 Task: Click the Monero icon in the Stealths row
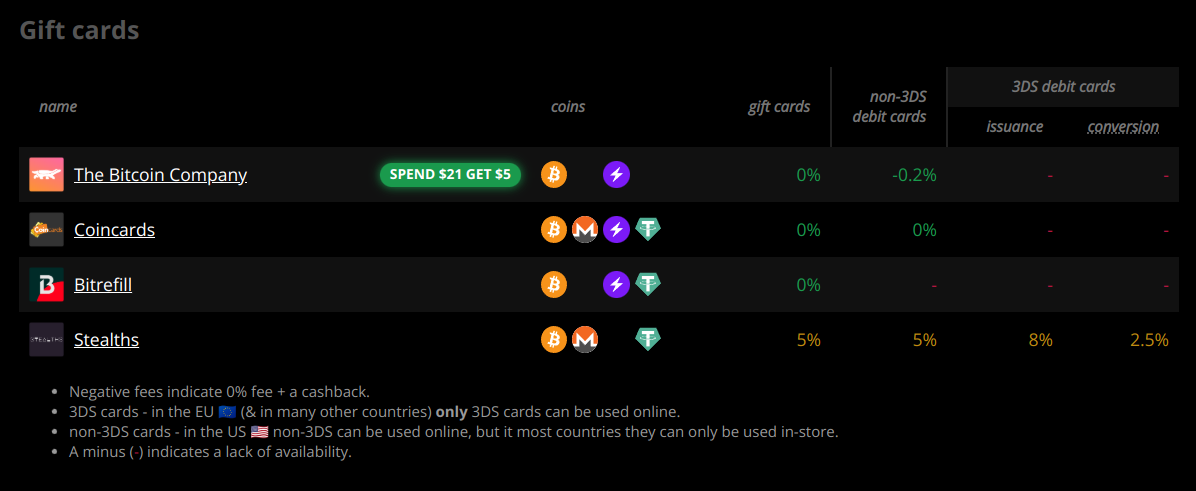[585, 339]
